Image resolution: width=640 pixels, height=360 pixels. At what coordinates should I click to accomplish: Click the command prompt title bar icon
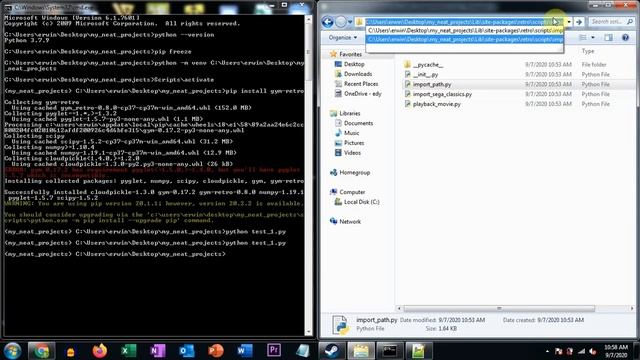click(8, 7)
